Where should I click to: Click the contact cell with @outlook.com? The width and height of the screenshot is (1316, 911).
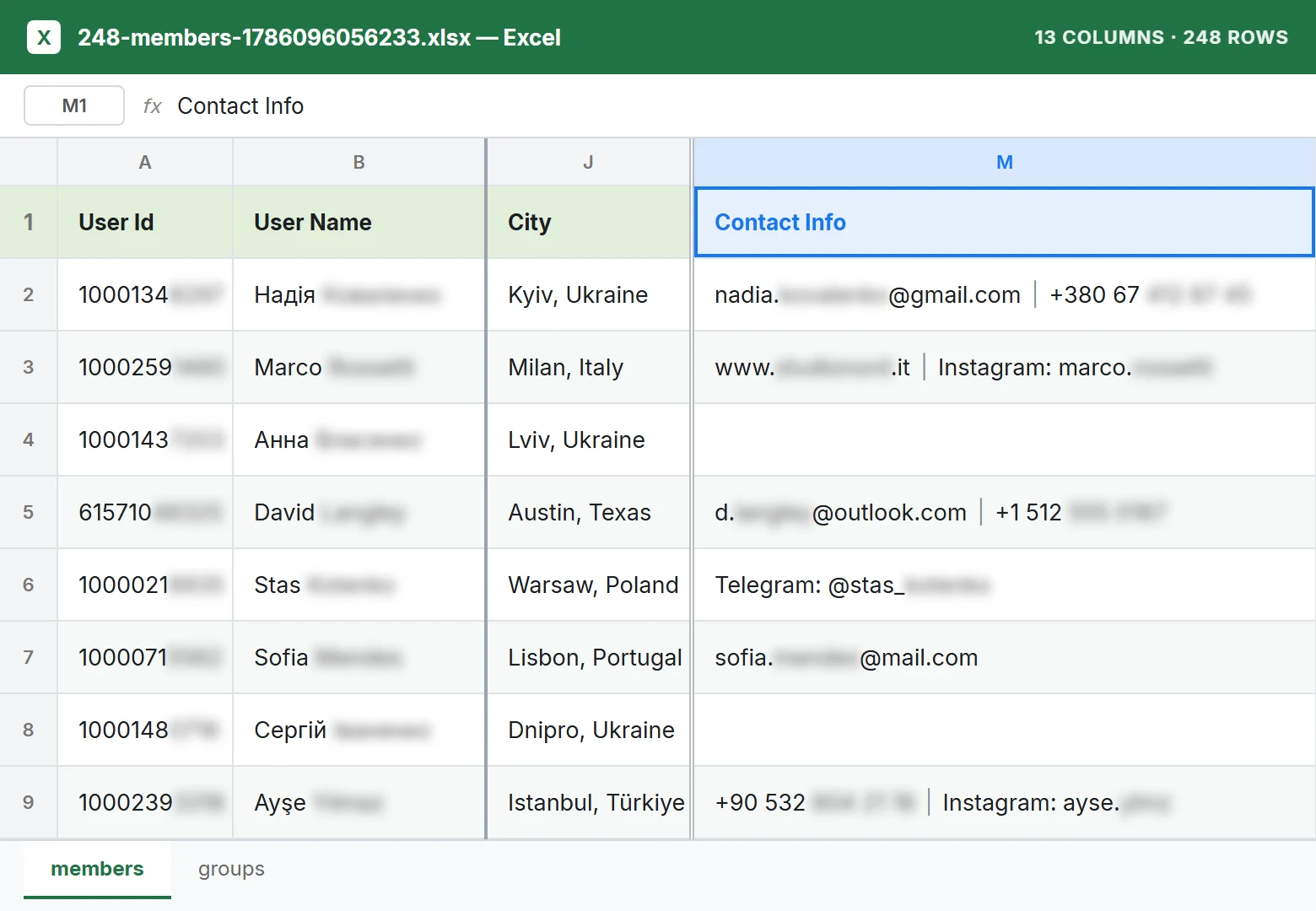1004,512
